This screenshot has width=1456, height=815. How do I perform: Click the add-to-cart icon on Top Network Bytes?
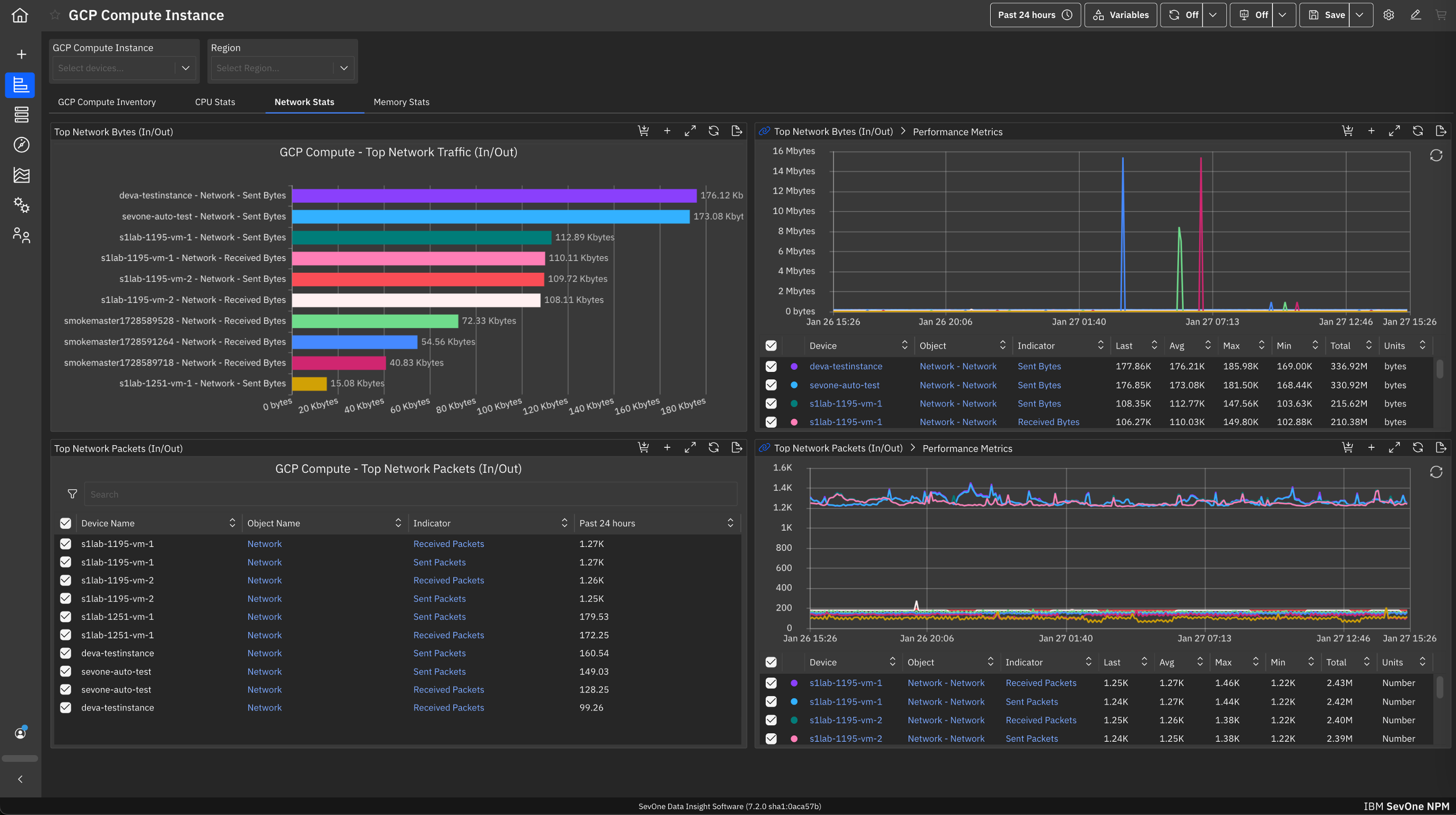644,131
